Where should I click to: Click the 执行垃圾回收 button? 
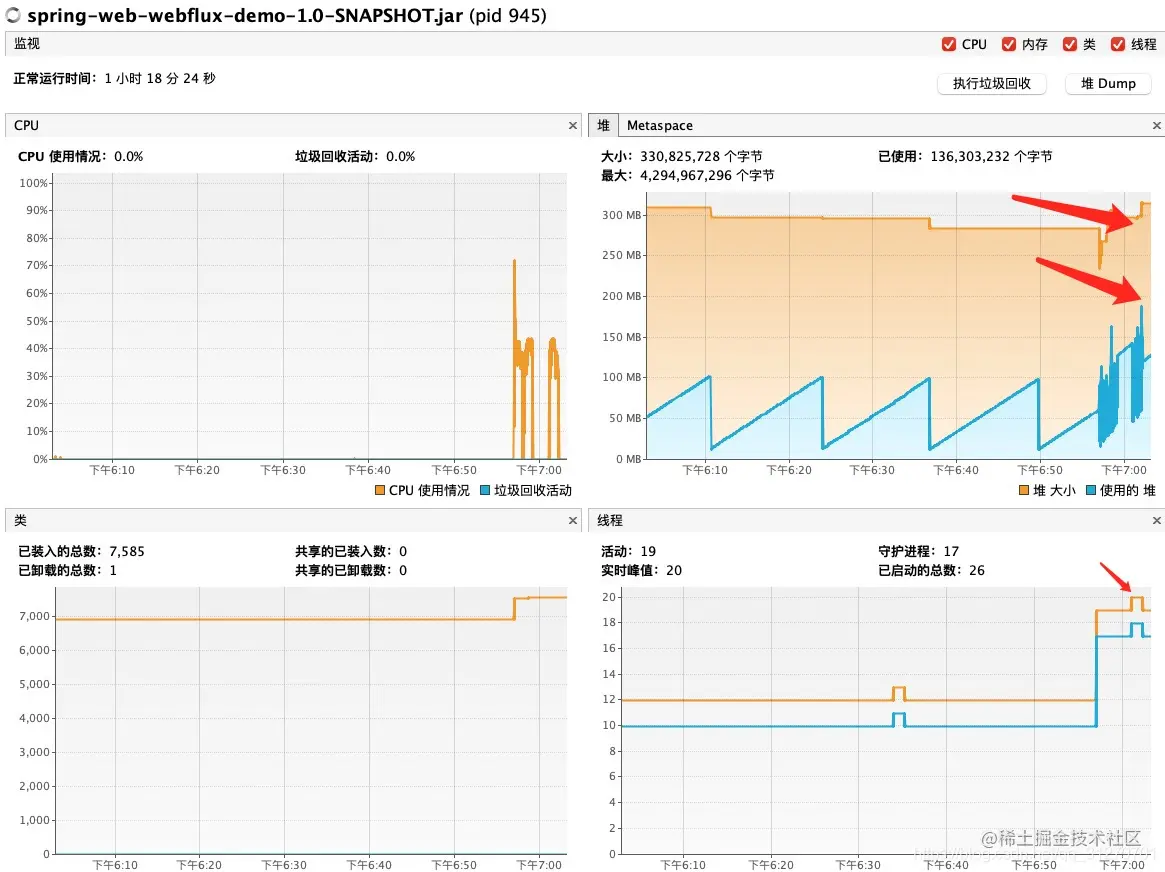[992, 83]
